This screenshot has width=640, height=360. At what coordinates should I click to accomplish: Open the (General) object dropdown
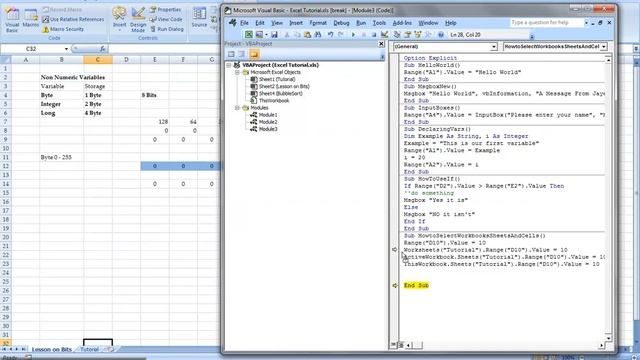click(x=493, y=47)
